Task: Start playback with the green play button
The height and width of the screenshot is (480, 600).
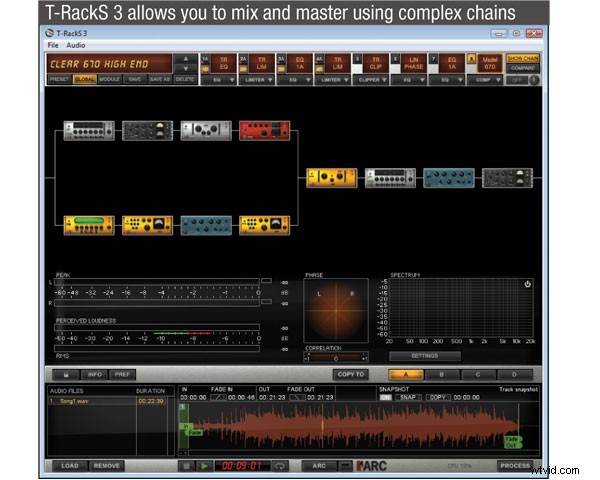Action: pos(204,466)
